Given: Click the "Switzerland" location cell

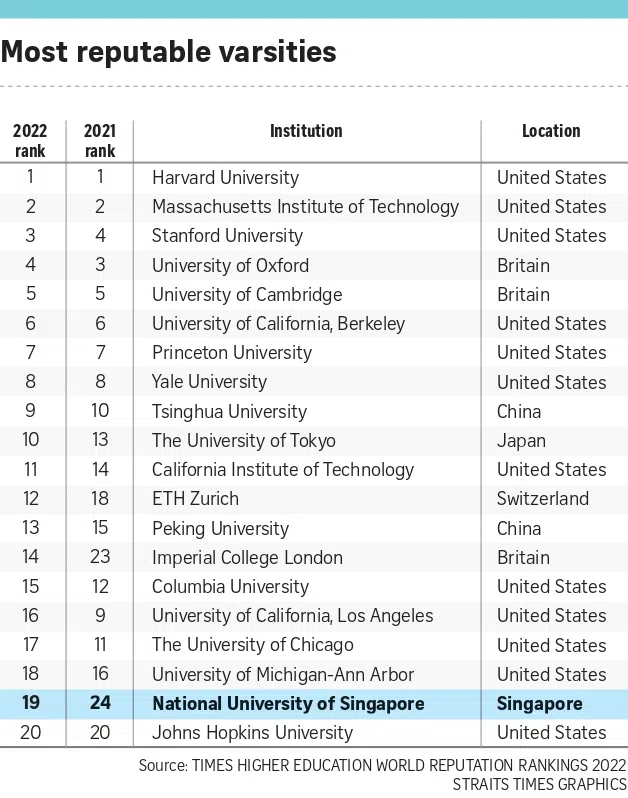Looking at the screenshot, I should point(543,499).
